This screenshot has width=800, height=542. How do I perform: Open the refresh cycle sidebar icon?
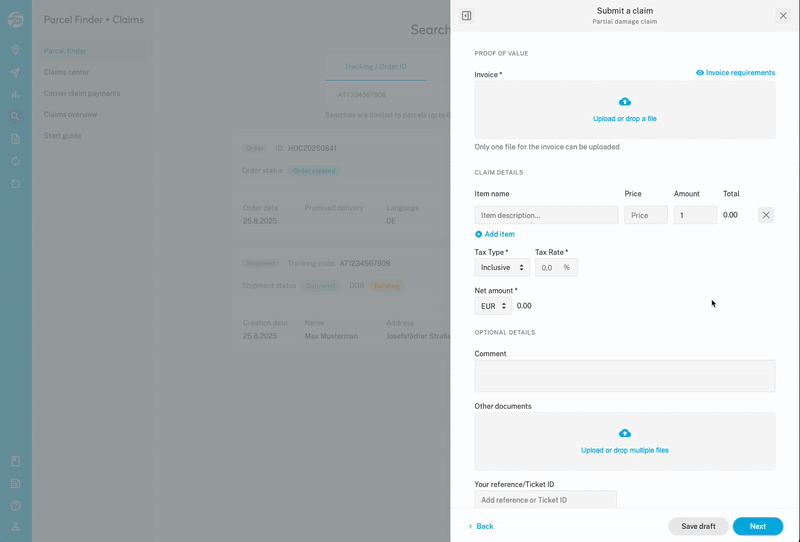(15, 161)
